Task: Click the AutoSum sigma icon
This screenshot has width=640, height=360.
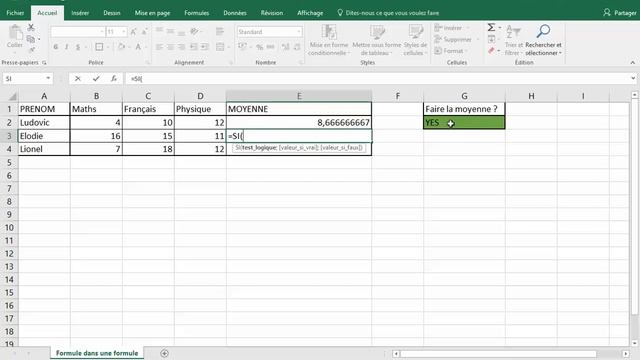Action: (x=491, y=28)
